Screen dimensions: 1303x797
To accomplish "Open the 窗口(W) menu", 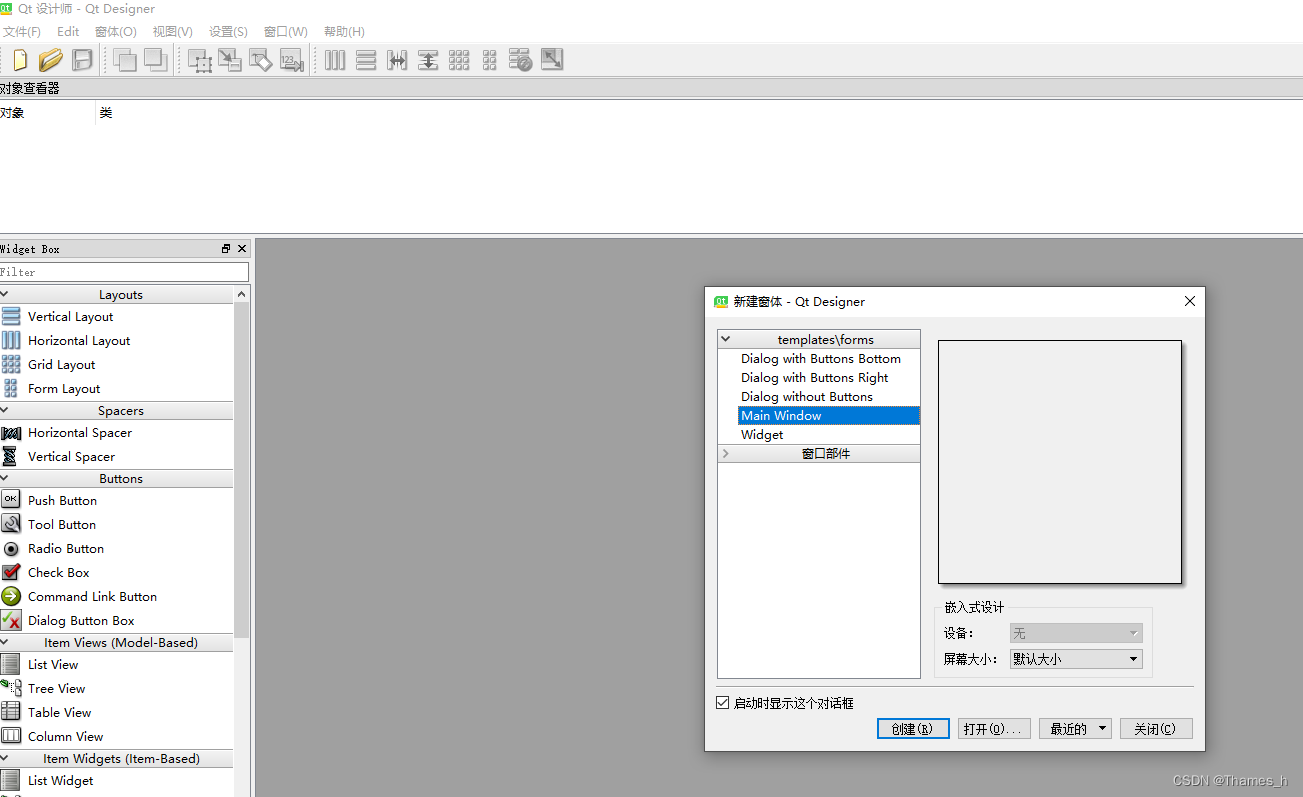I will [286, 32].
